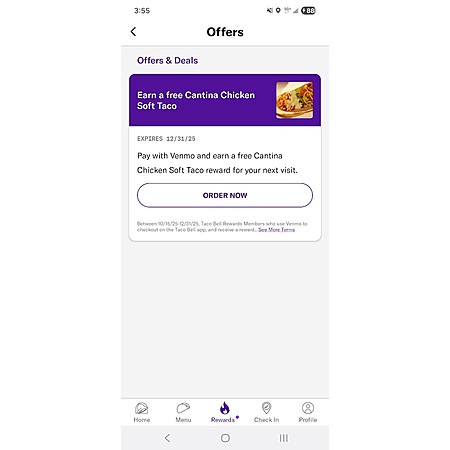
Task: Tap the Android back navigation button
Action: pos(167,438)
